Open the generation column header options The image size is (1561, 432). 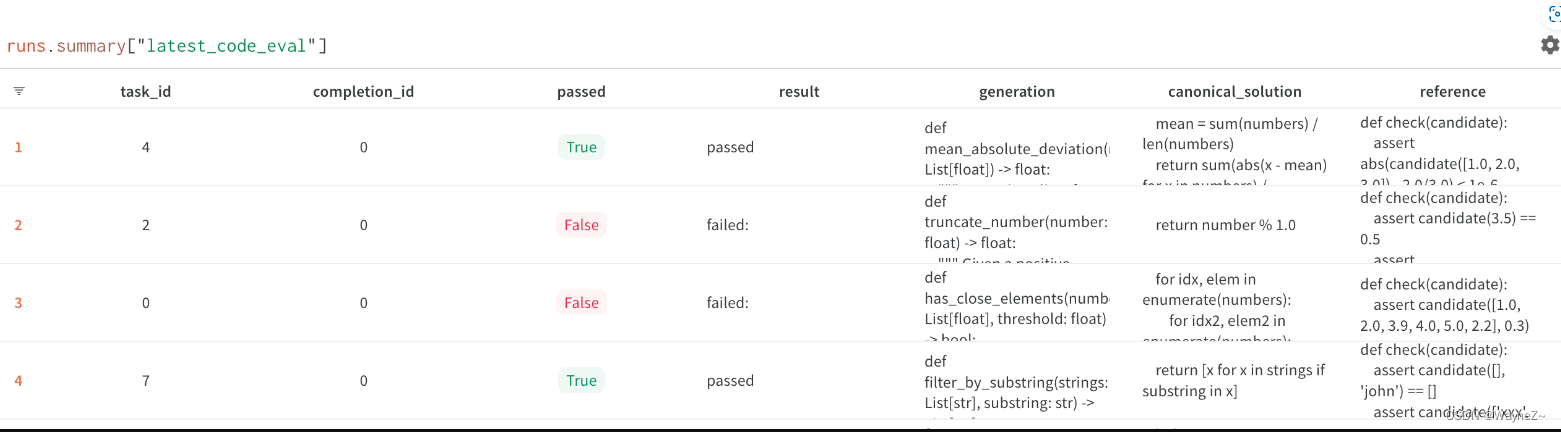pos(1017,91)
